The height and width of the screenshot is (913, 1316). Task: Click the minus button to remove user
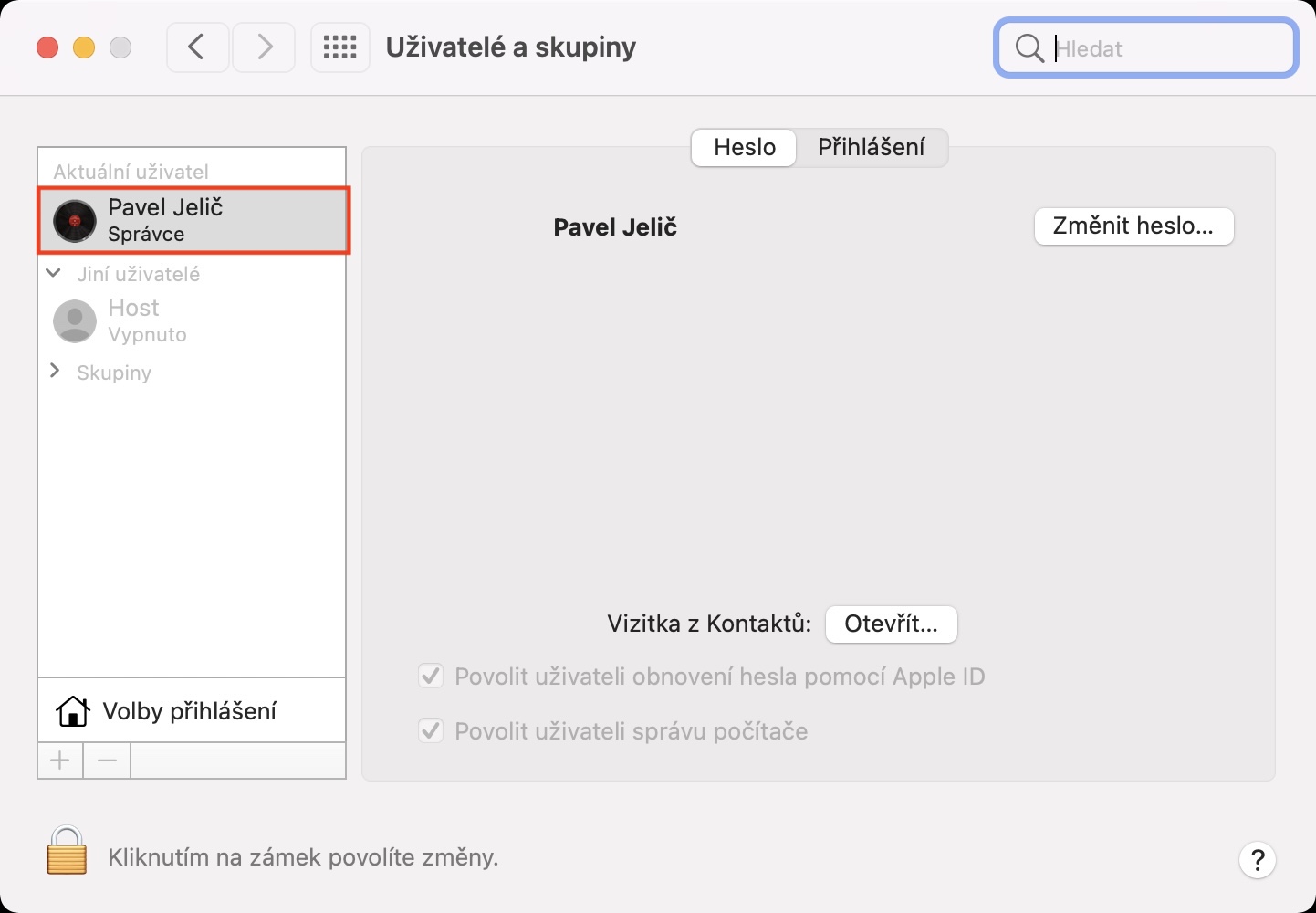pos(107,761)
